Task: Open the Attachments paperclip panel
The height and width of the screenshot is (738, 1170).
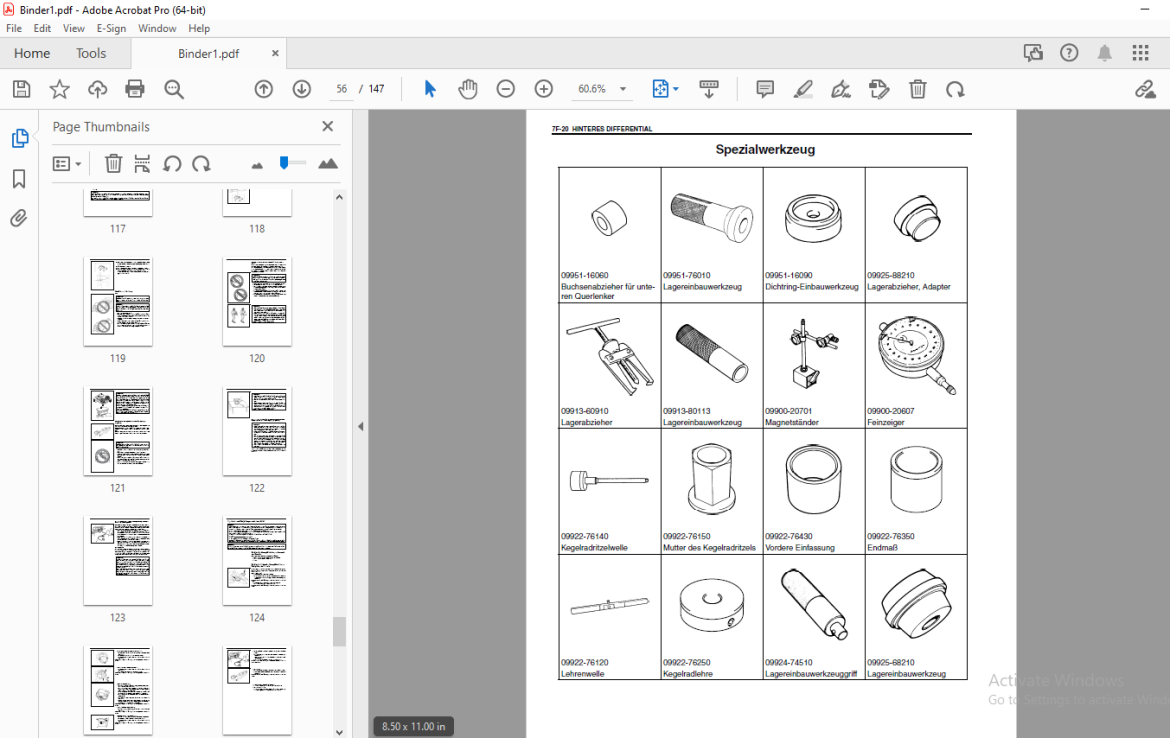Action: click(x=19, y=218)
